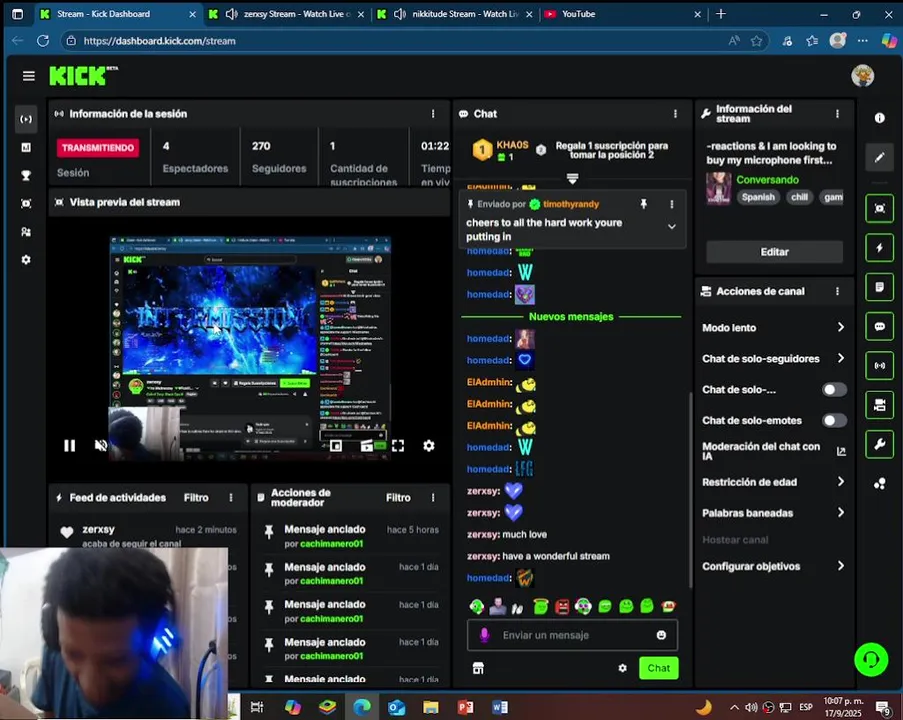Open options menu of Información del stream panel
This screenshot has width=903, height=720.
[x=837, y=114]
